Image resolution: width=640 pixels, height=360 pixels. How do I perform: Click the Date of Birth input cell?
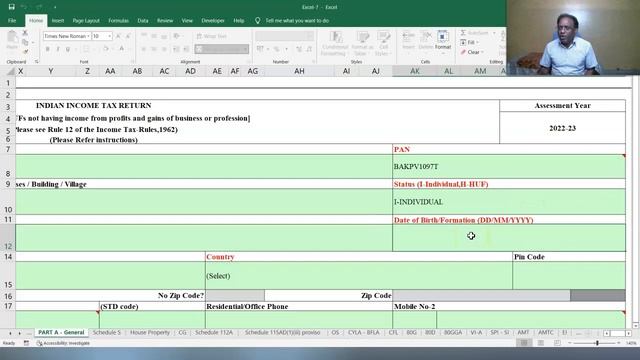pos(509,238)
